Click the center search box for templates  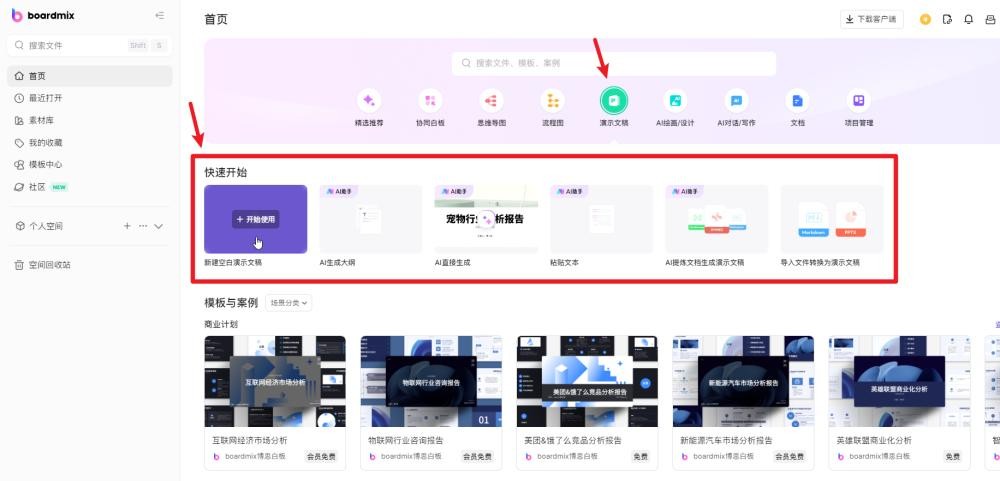click(x=614, y=63)
